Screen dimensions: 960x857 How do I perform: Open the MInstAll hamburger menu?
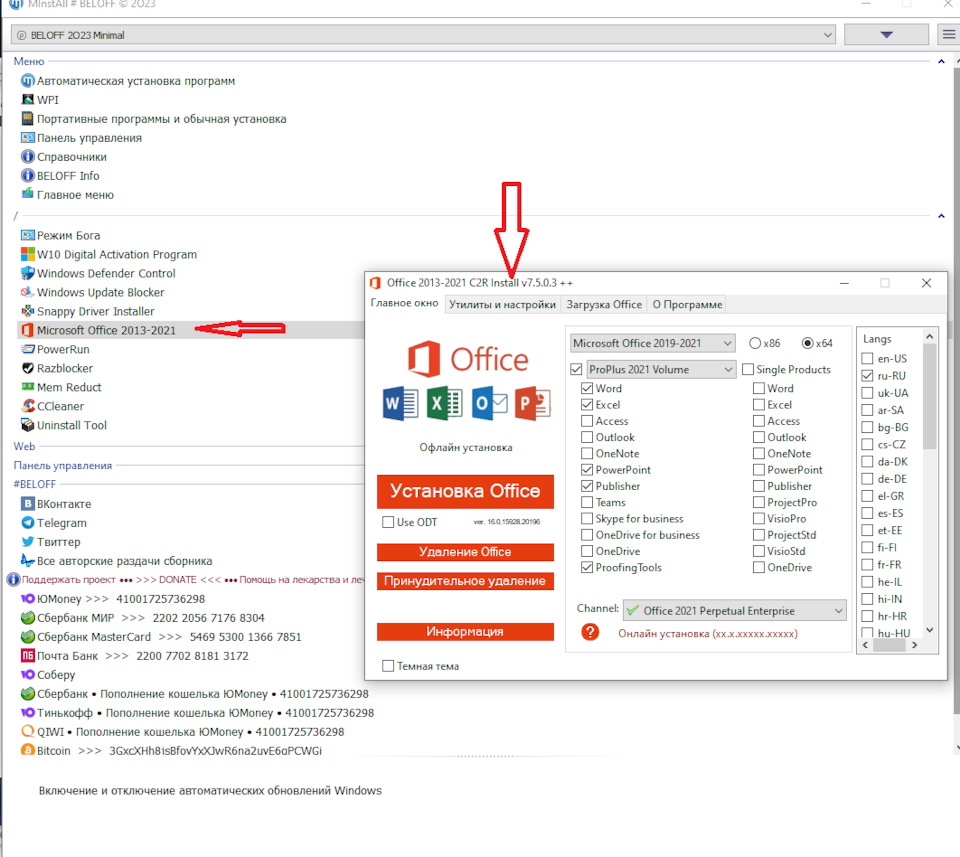tap(949, 35)
